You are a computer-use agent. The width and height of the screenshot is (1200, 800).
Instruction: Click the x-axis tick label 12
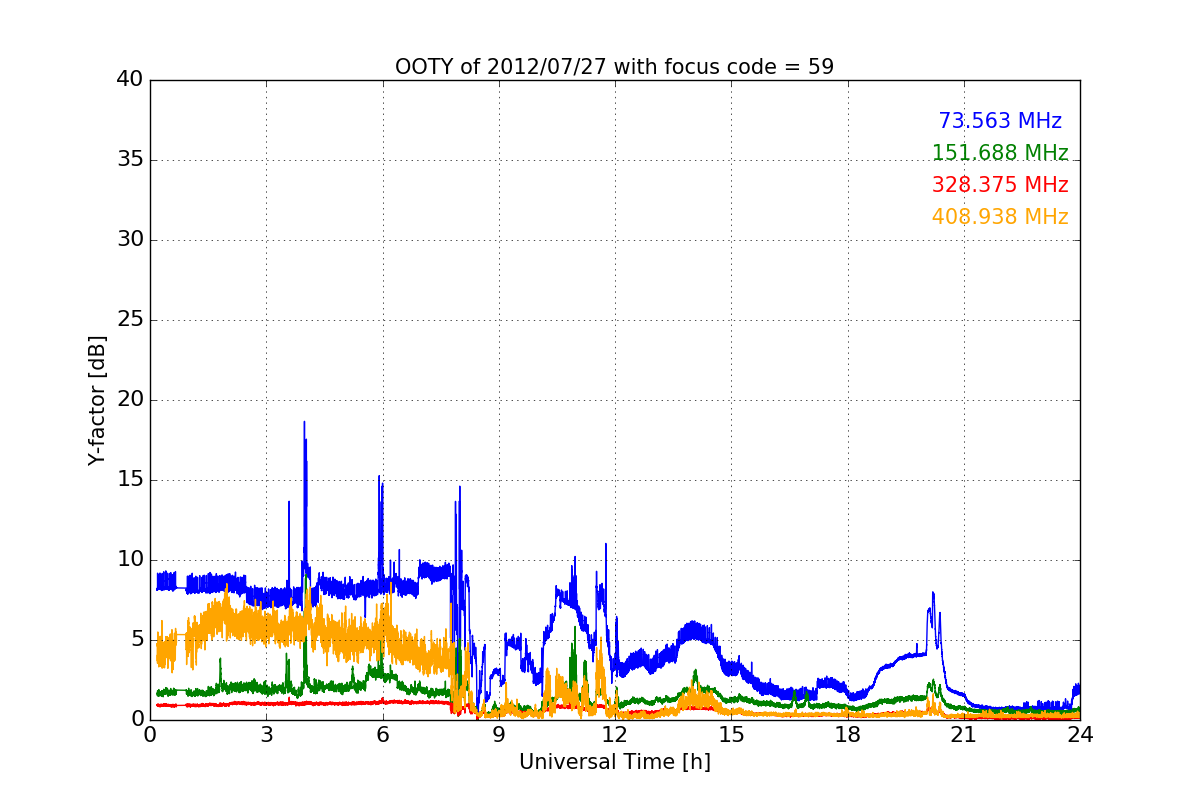(615, 734)
